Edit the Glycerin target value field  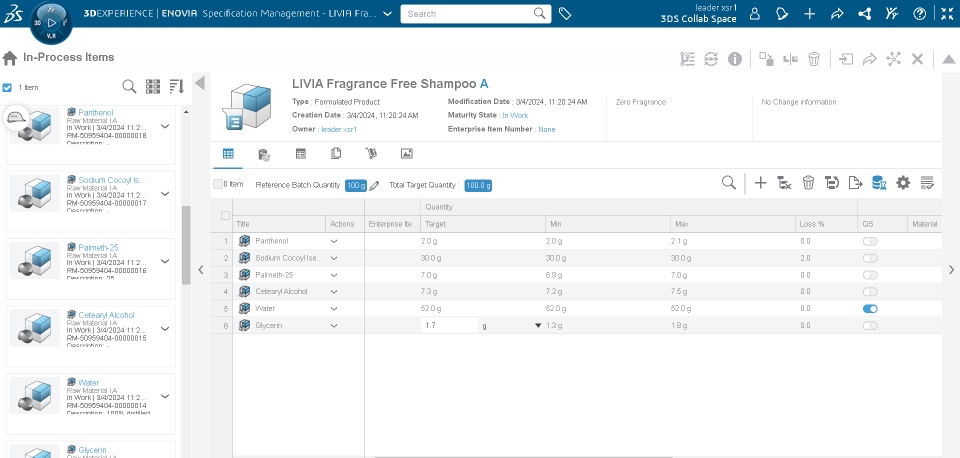[x=449, y=326]
